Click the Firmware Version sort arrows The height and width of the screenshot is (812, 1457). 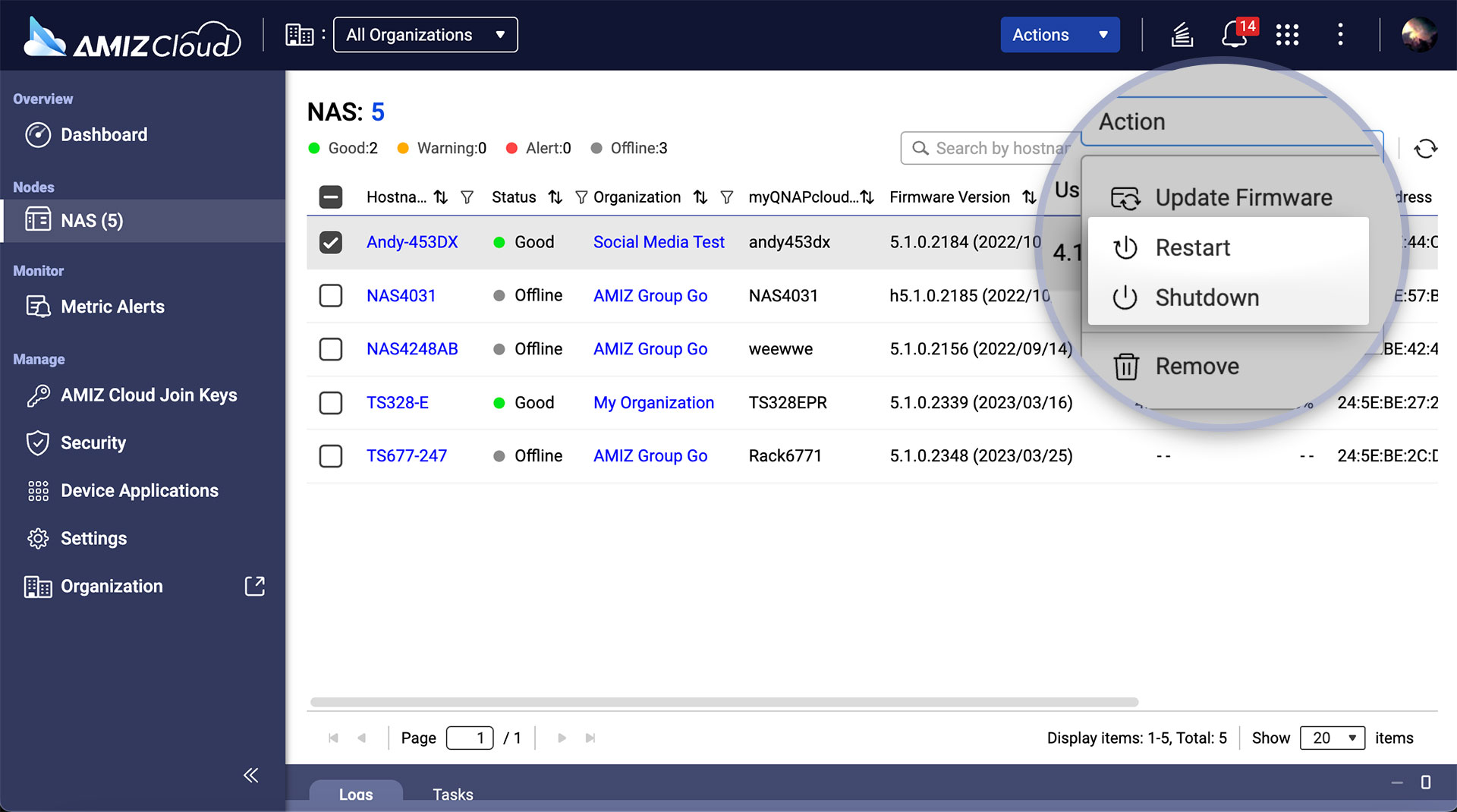tap(1028, 197)
